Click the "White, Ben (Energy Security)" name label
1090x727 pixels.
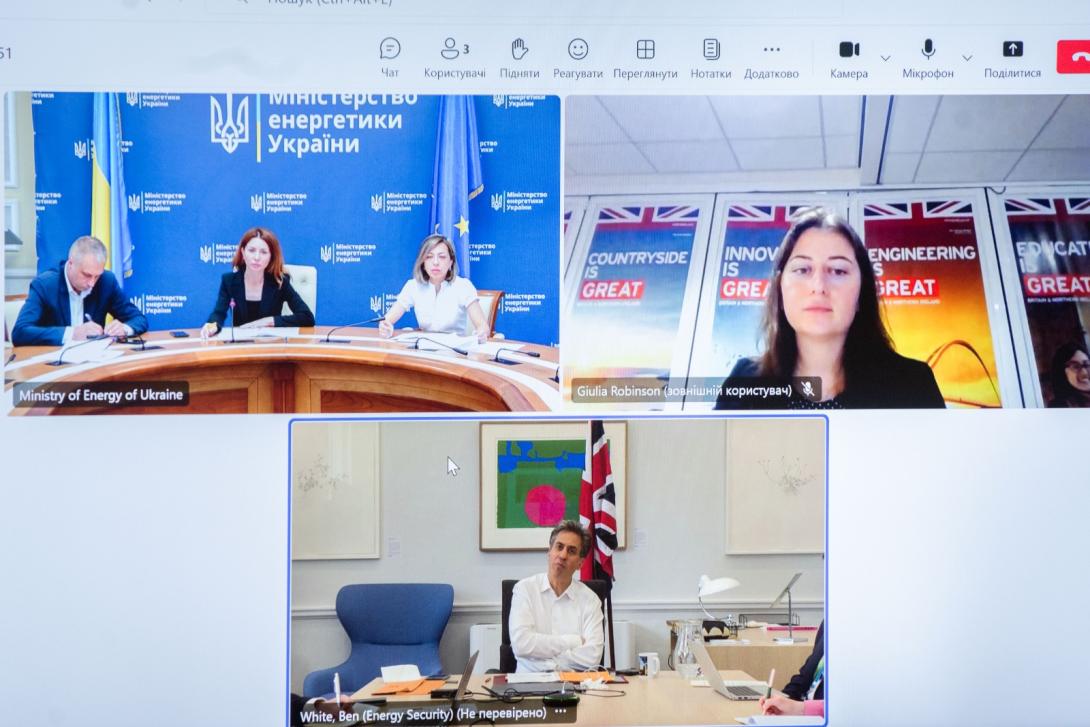pyautogui.click(x=424, y=714)
